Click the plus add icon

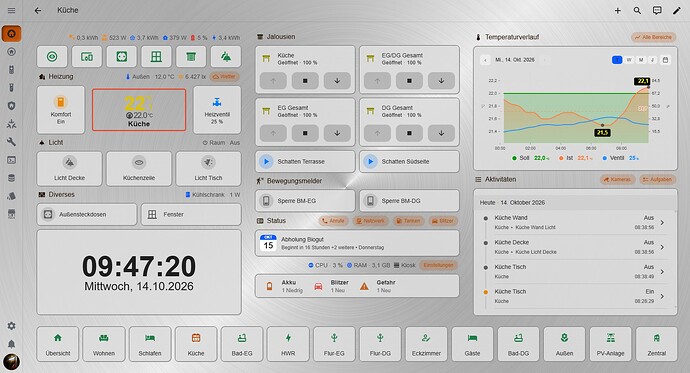click(617, 11)
